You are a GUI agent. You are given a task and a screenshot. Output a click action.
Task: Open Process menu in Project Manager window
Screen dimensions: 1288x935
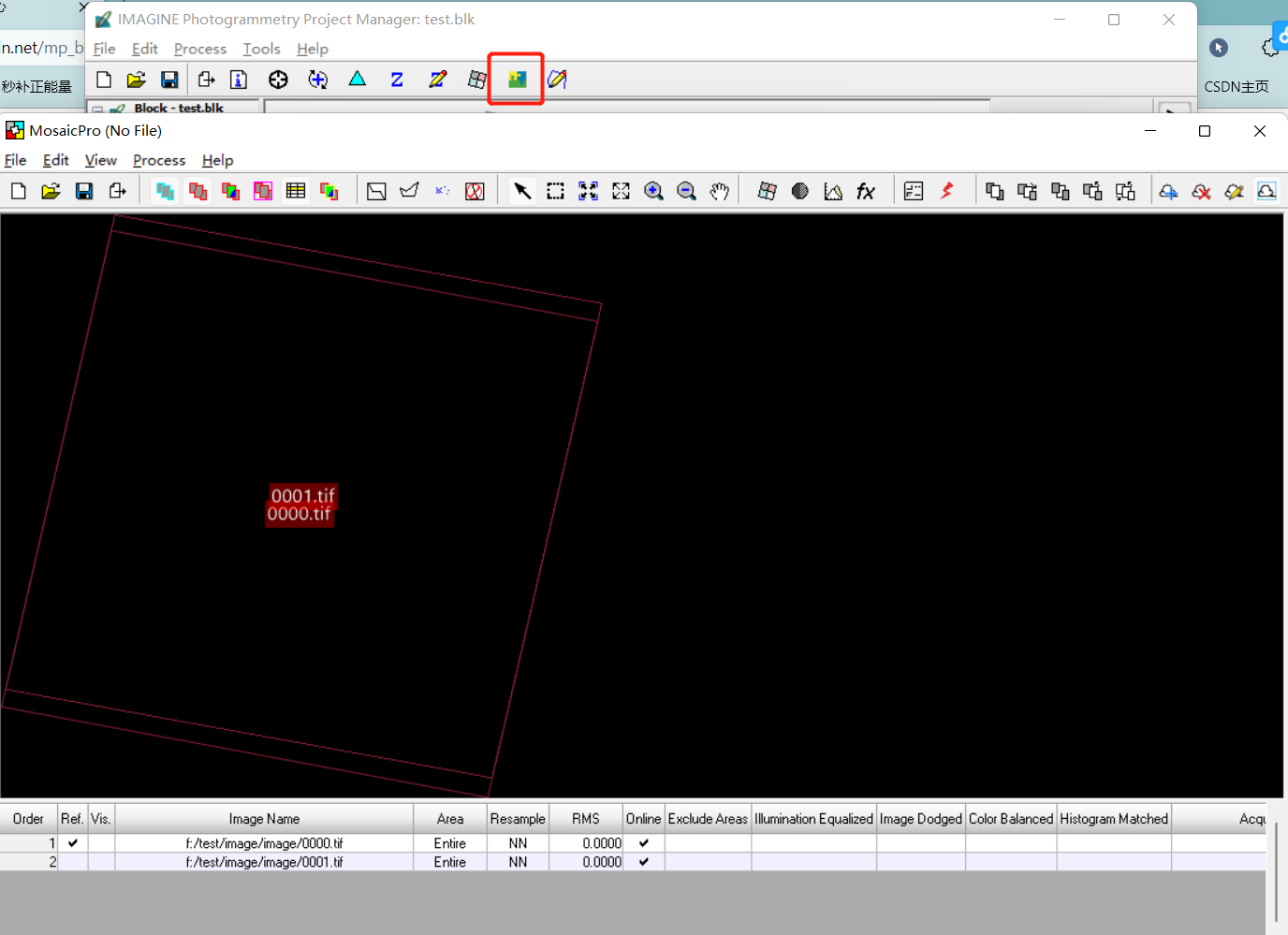[x=200, y=49]
